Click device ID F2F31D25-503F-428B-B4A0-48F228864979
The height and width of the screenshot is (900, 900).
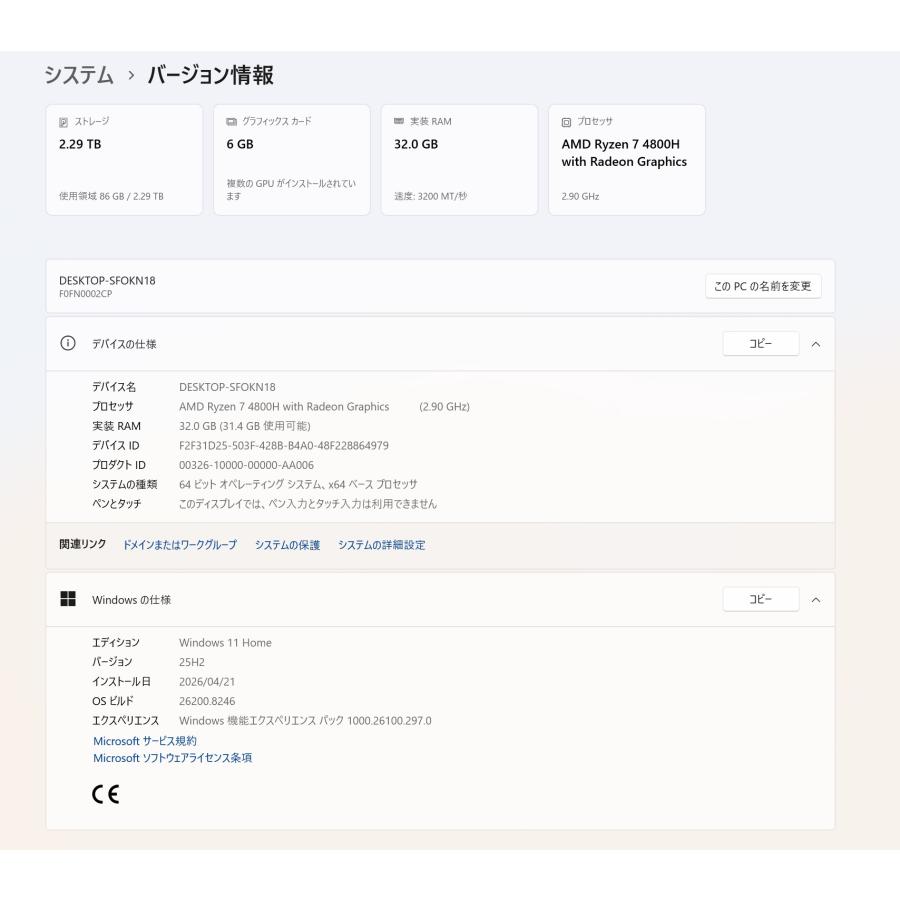coord(284,445)
